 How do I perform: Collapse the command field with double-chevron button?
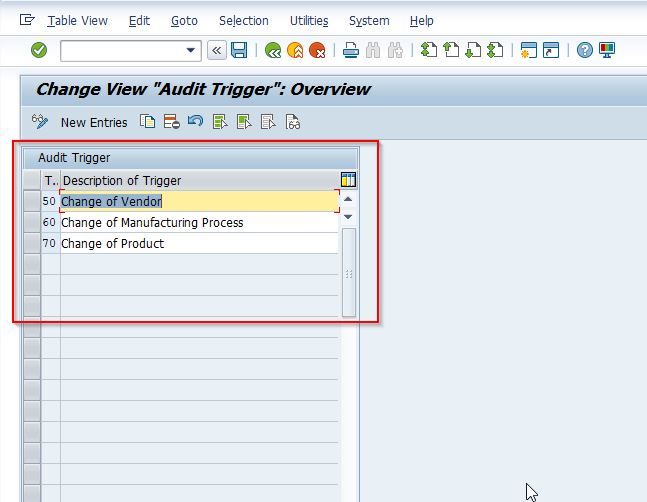click(217, 50)
